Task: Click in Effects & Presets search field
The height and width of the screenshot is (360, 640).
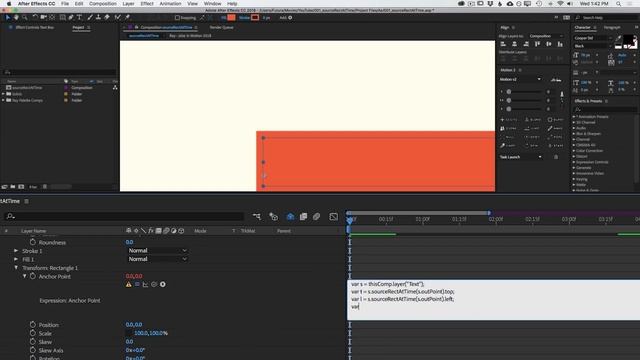Action: point(604,109)
